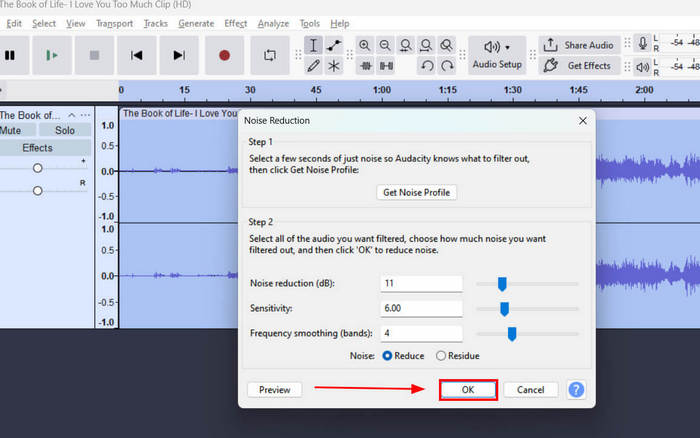Click the 1:00 mark on the timeline
Screen dimensions: 700x438
tap(382, 90)
